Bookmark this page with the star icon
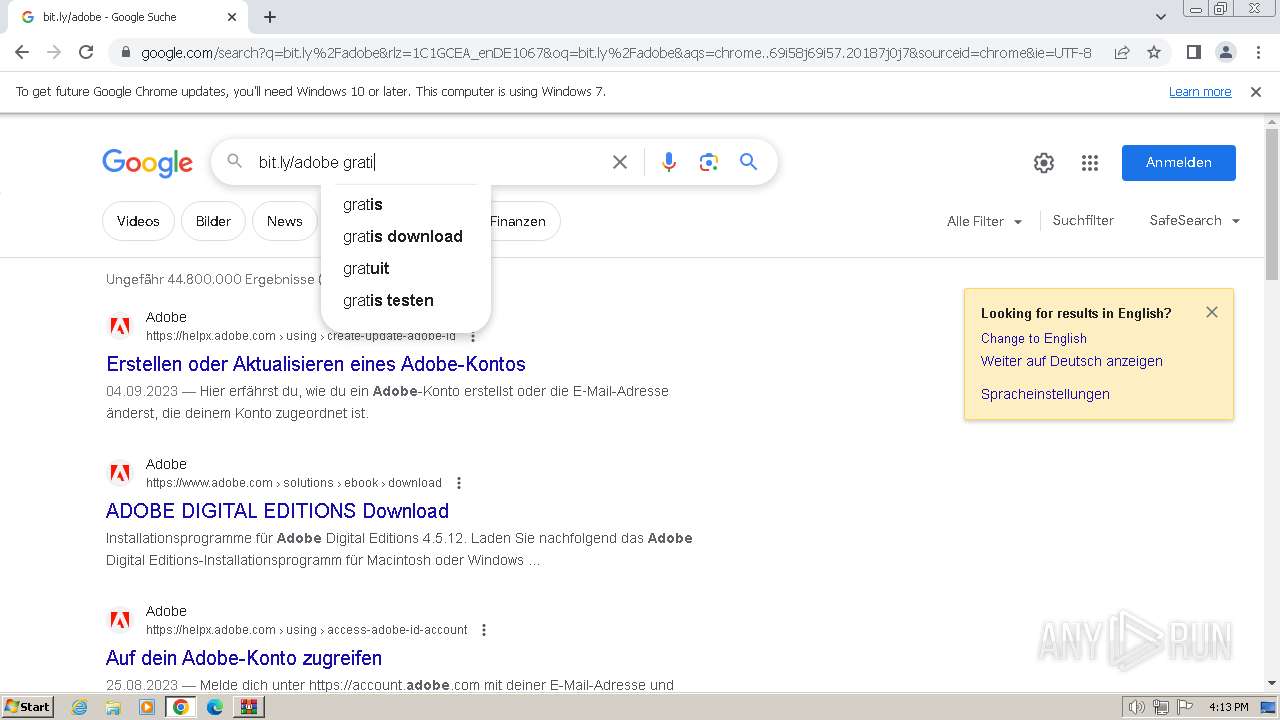The height and width of the screenshot is (720, 1280). (1154, 52)
